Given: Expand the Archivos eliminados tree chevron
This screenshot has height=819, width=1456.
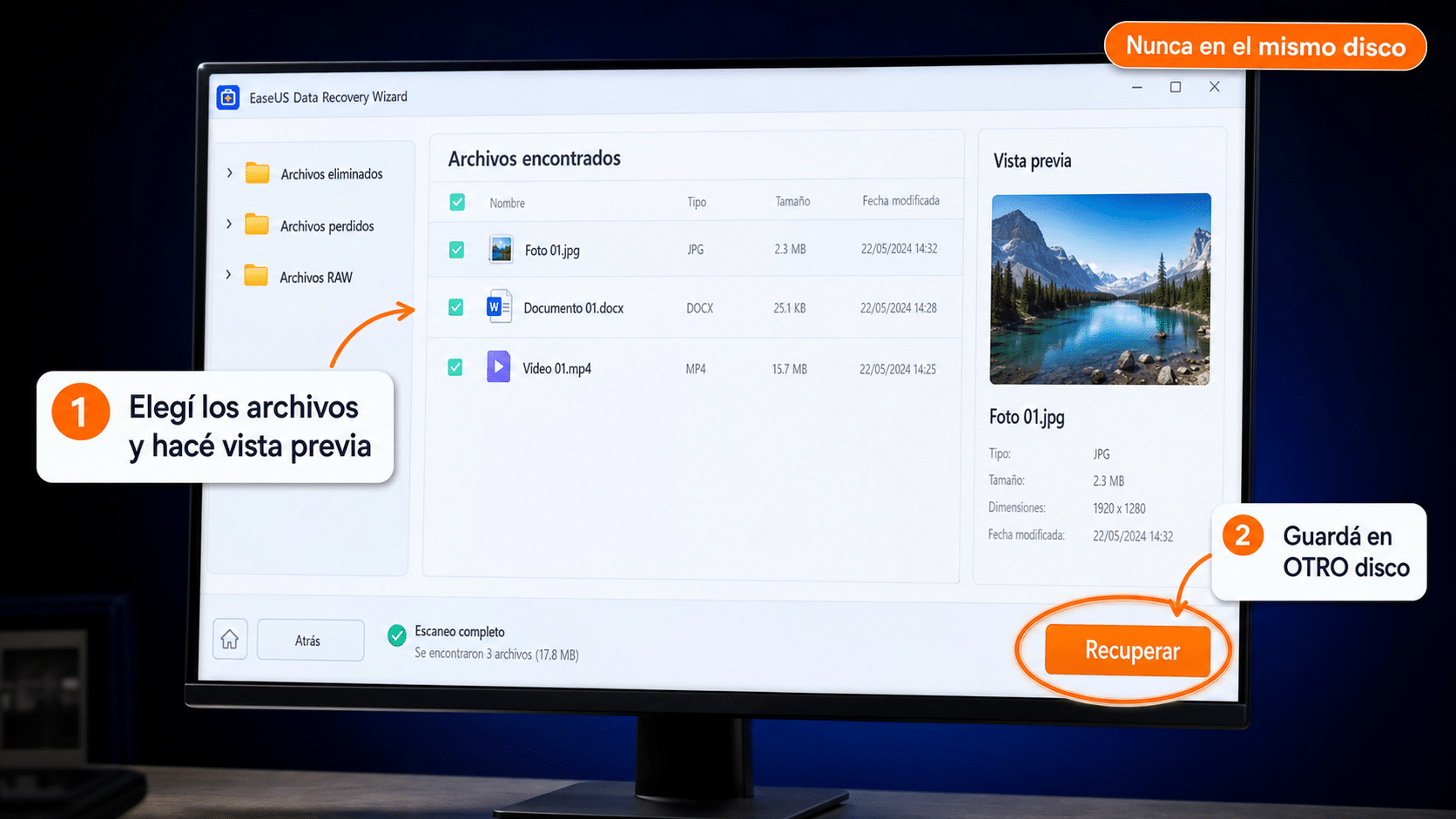Looking at the screenshot, I should [x=229, y=173].
